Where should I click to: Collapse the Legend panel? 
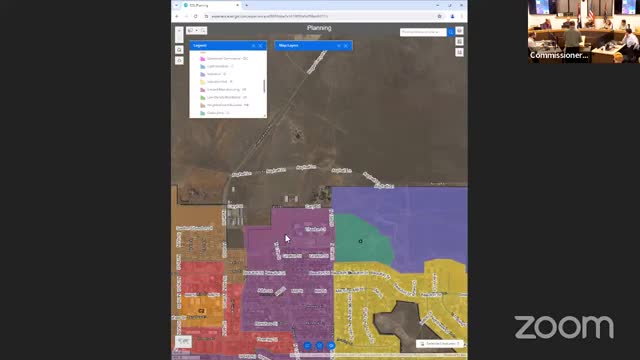pyautogui.click(x=253, y=46)
